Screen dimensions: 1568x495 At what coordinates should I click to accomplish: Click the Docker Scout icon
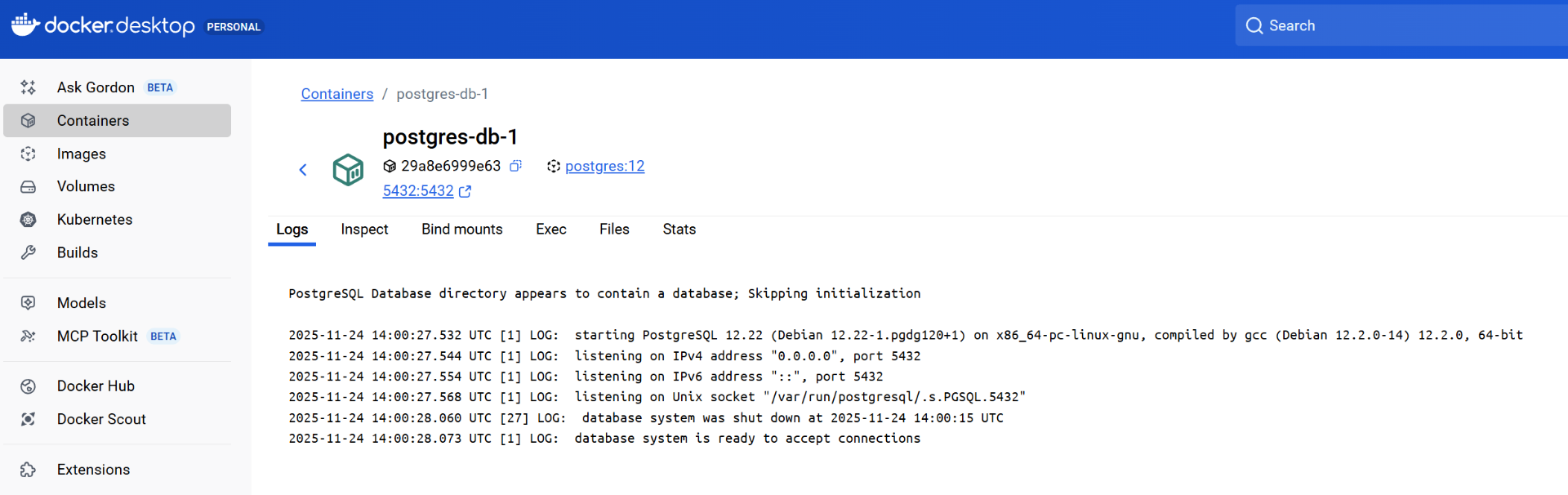click(x=28, y=419)
